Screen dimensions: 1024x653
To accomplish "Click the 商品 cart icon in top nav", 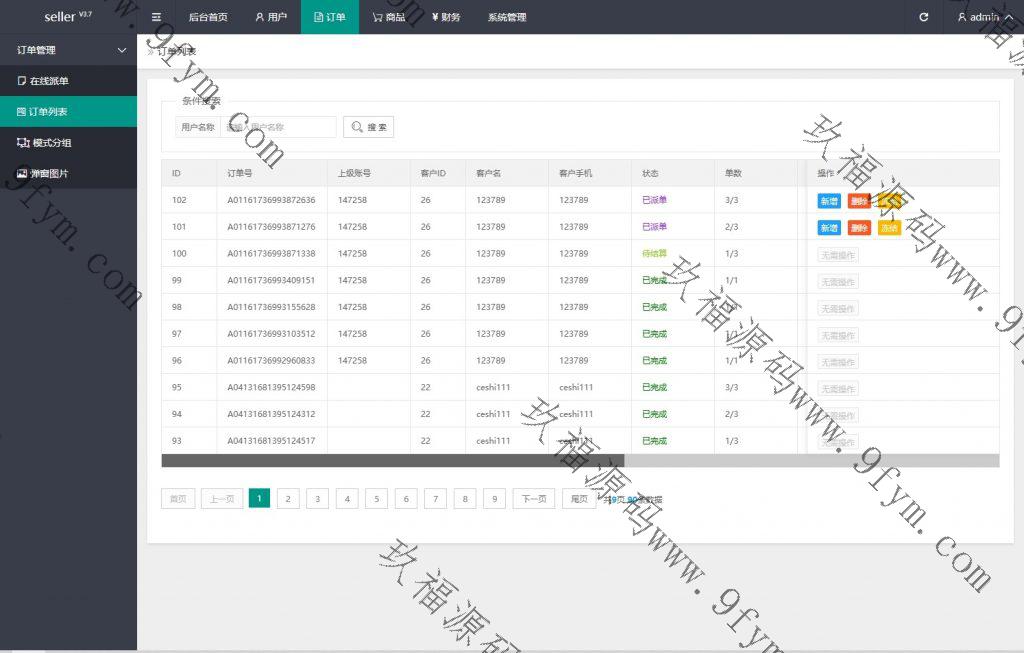I will point(377,17).
